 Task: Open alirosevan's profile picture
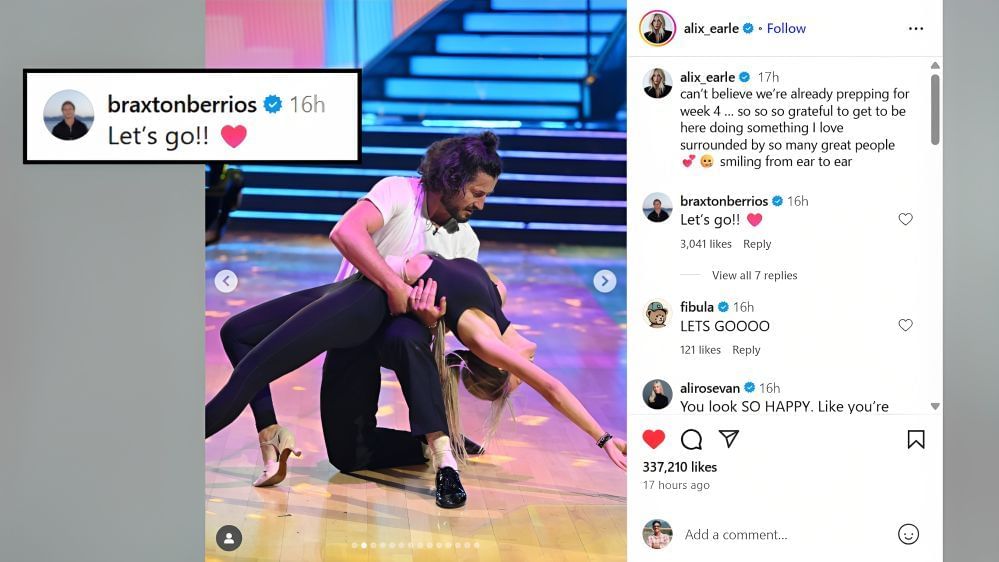coord(657,394)
